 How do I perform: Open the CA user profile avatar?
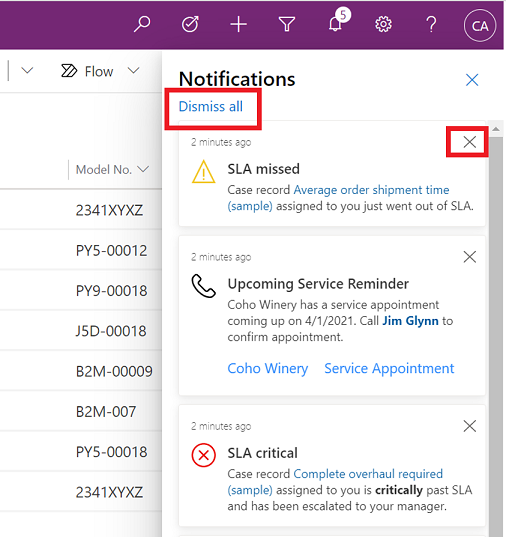480,26
